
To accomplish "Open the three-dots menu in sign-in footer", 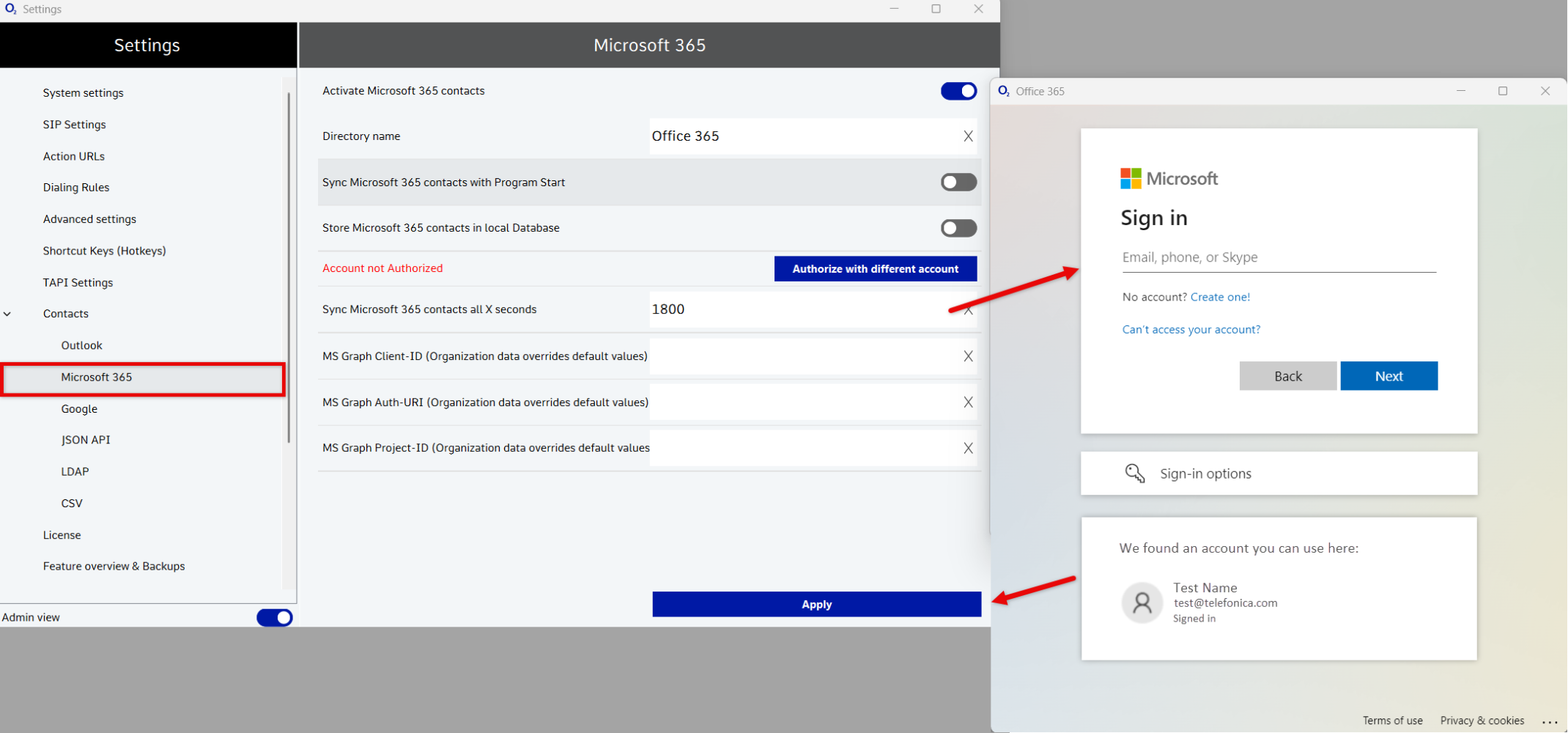I will pos(1549,721).
